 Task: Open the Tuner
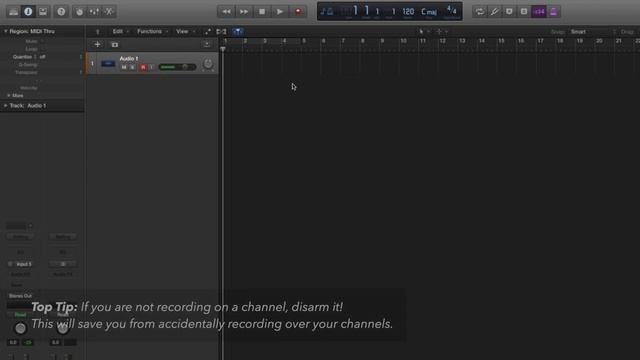[x=494, y=11]
